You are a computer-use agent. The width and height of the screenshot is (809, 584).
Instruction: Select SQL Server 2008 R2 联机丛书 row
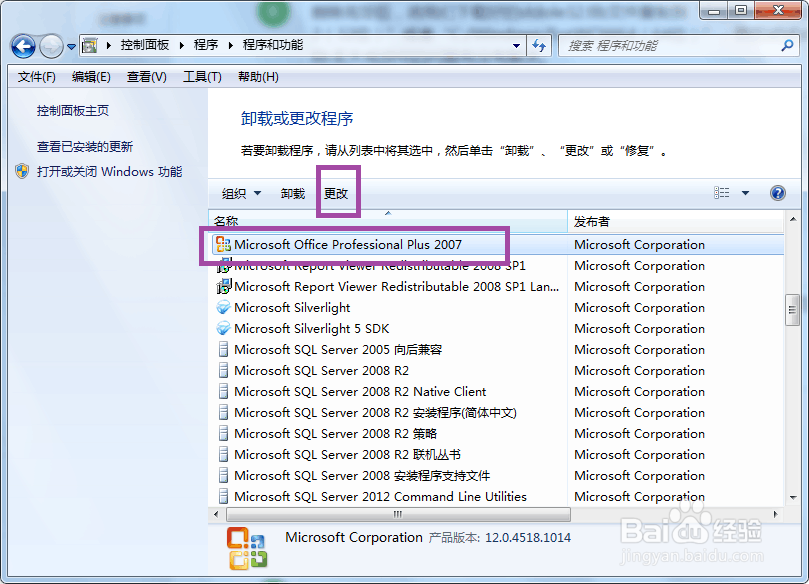tap(497, 455)
